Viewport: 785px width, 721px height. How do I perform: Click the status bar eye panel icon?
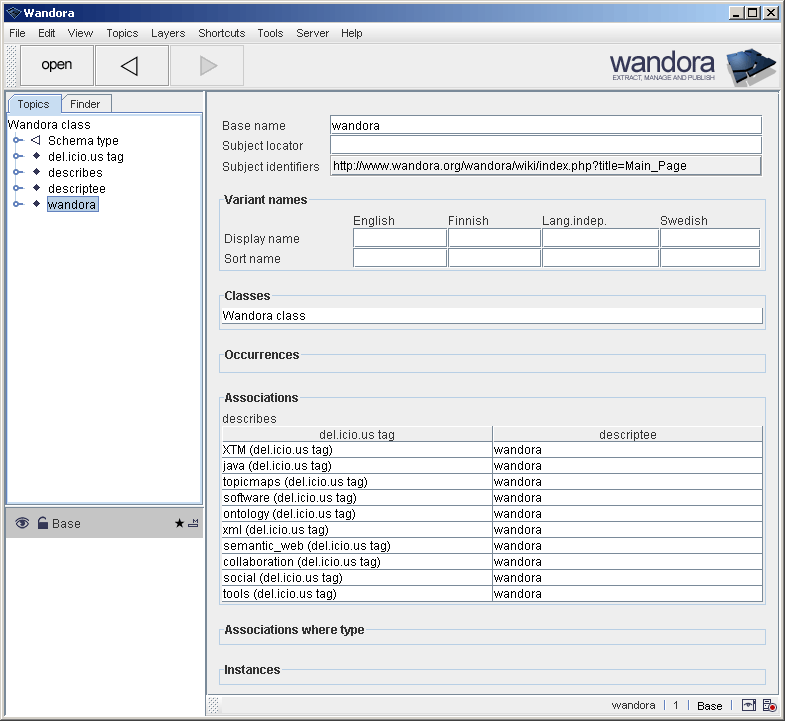749,705
